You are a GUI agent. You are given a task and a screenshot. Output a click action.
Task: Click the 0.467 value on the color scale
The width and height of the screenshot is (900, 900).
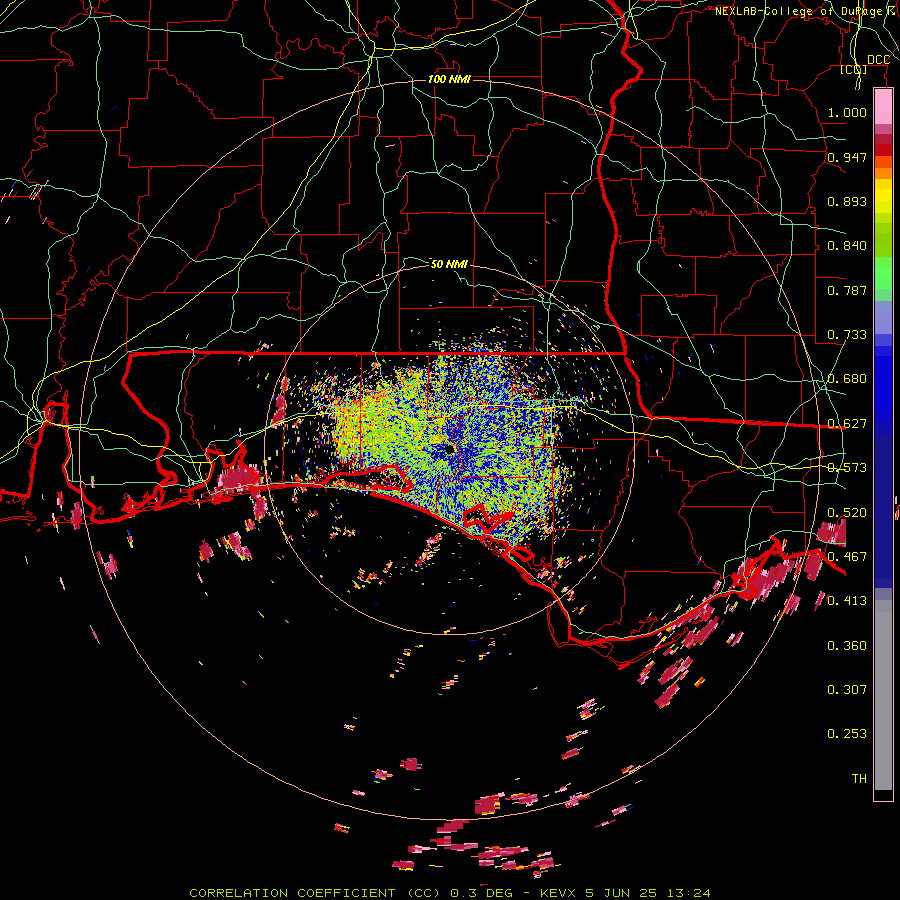click(x=847, y=557)
